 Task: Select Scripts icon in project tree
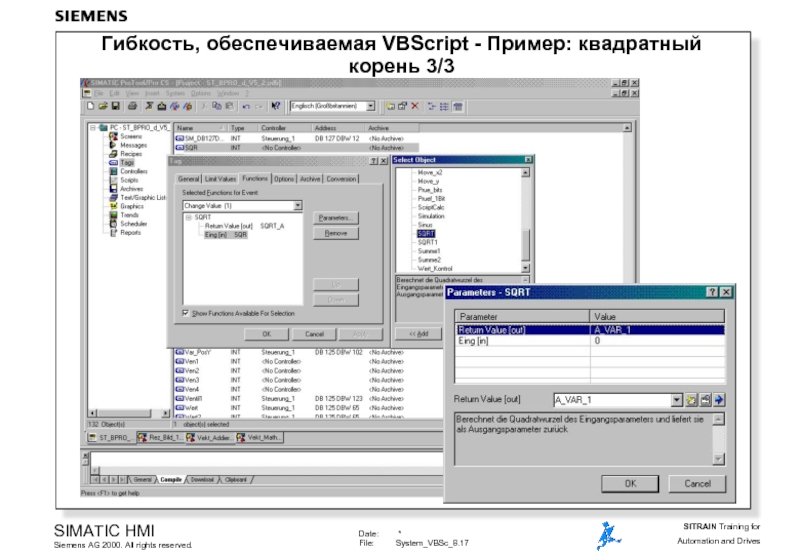113,180
